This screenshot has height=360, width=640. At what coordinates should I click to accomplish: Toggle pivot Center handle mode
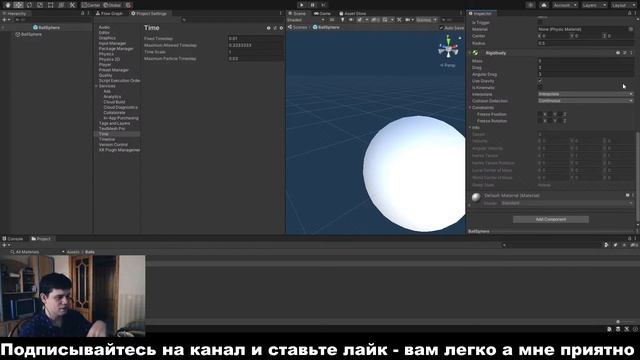[91, 5]
